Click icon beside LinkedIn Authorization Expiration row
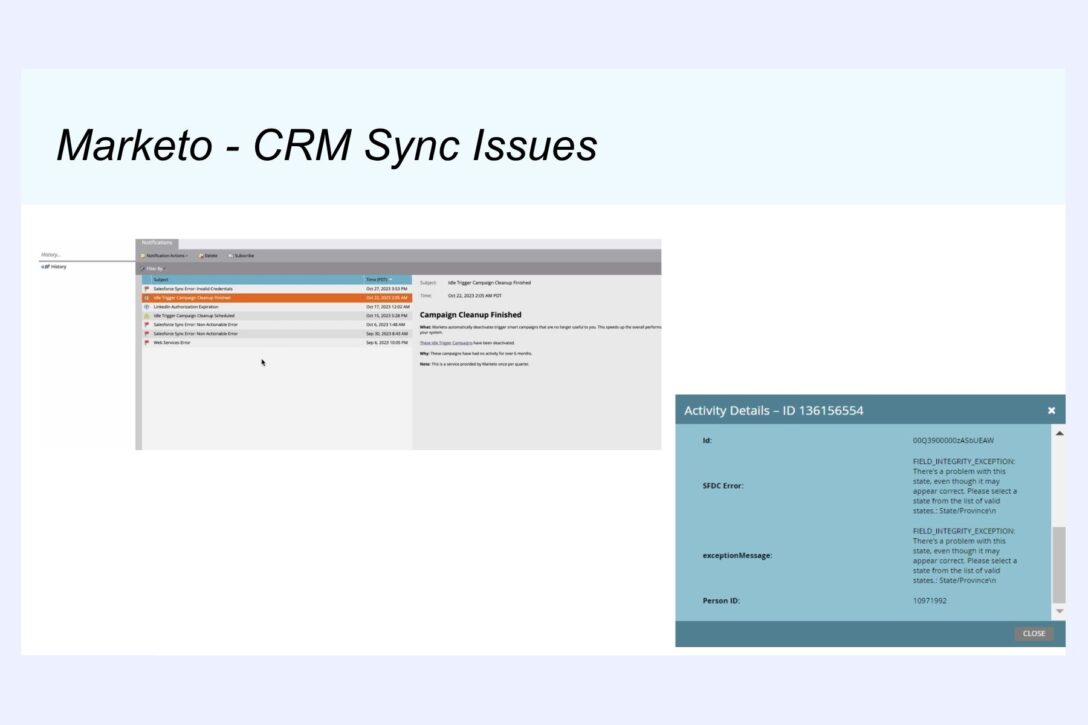 coord(146,307)
